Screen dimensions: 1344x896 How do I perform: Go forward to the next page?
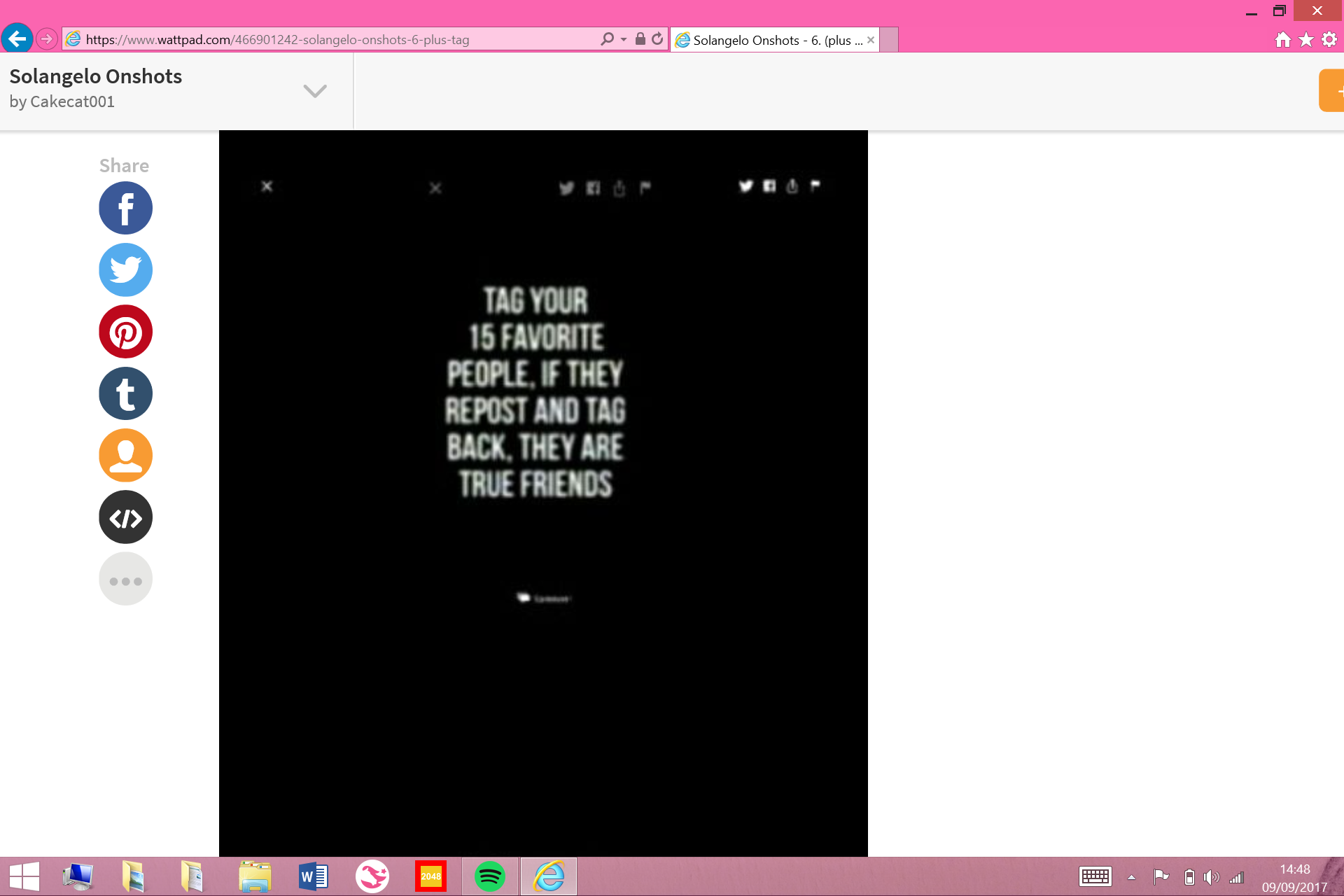46,39
